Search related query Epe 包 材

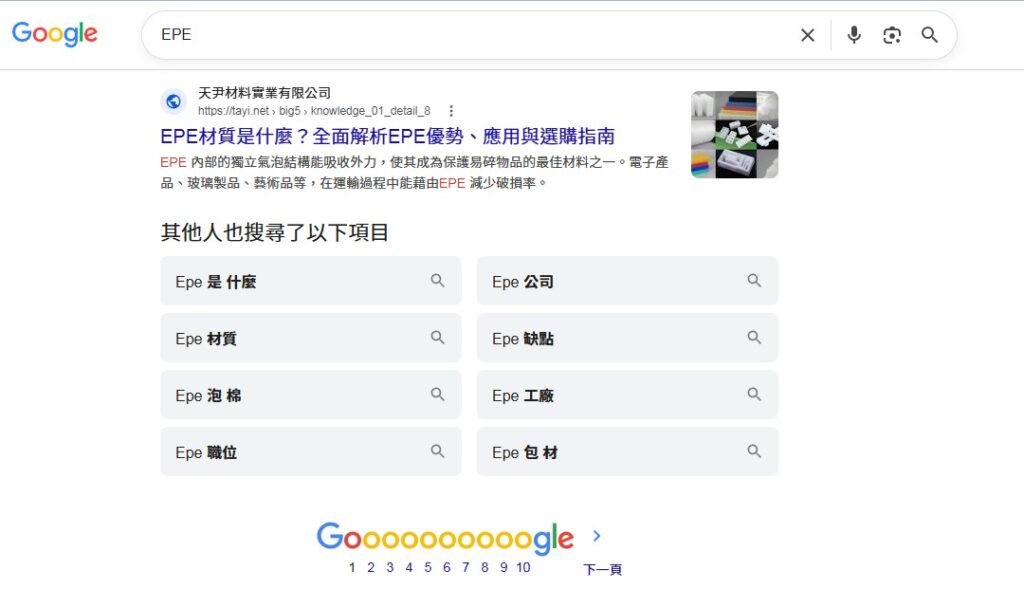tap(628, 451)
